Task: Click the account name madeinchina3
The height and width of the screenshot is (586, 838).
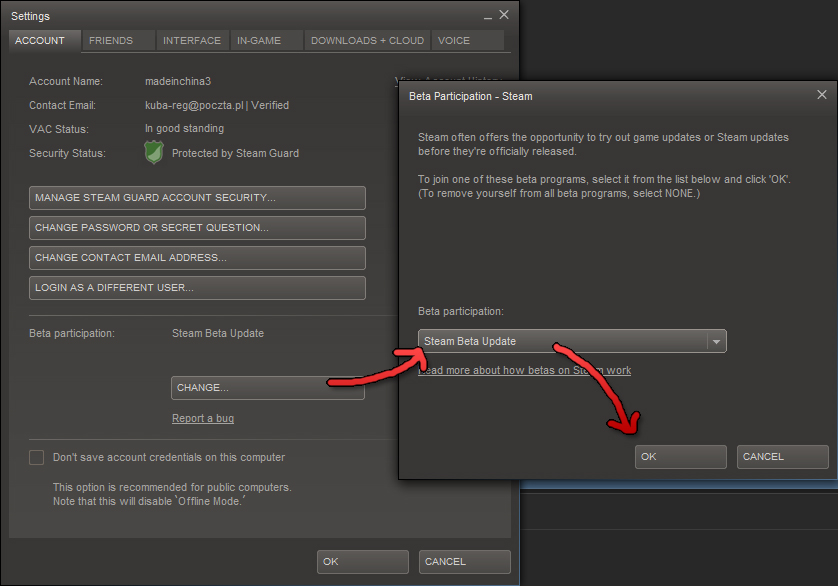Action: pos(178,81)
